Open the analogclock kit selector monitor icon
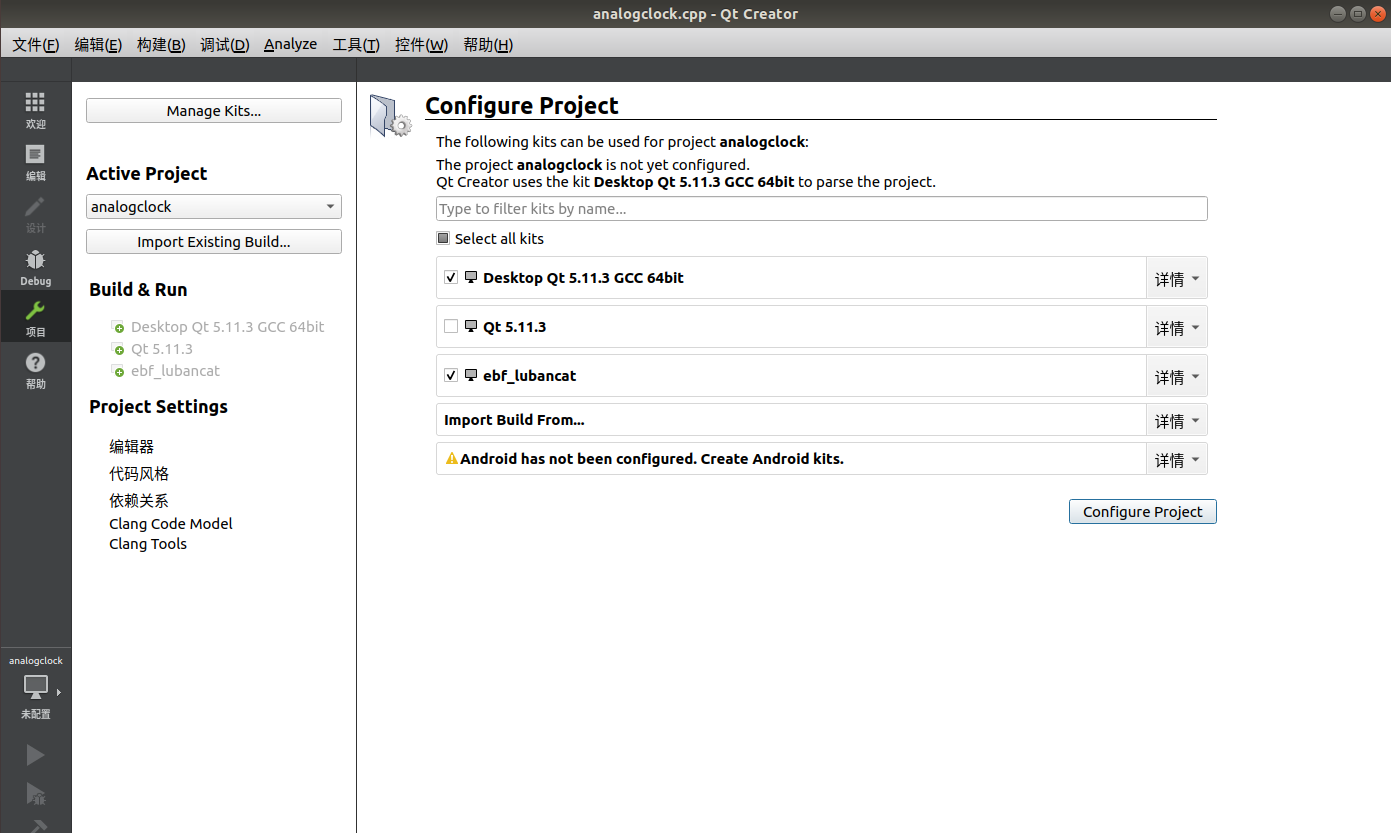 click(35, 687)
